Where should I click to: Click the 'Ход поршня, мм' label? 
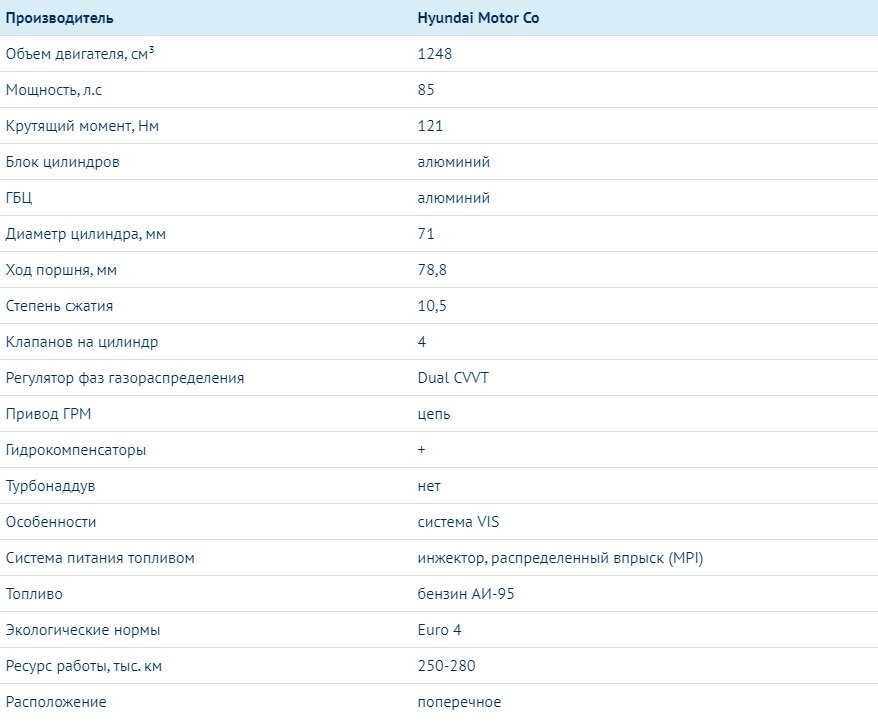coord(61,270)
